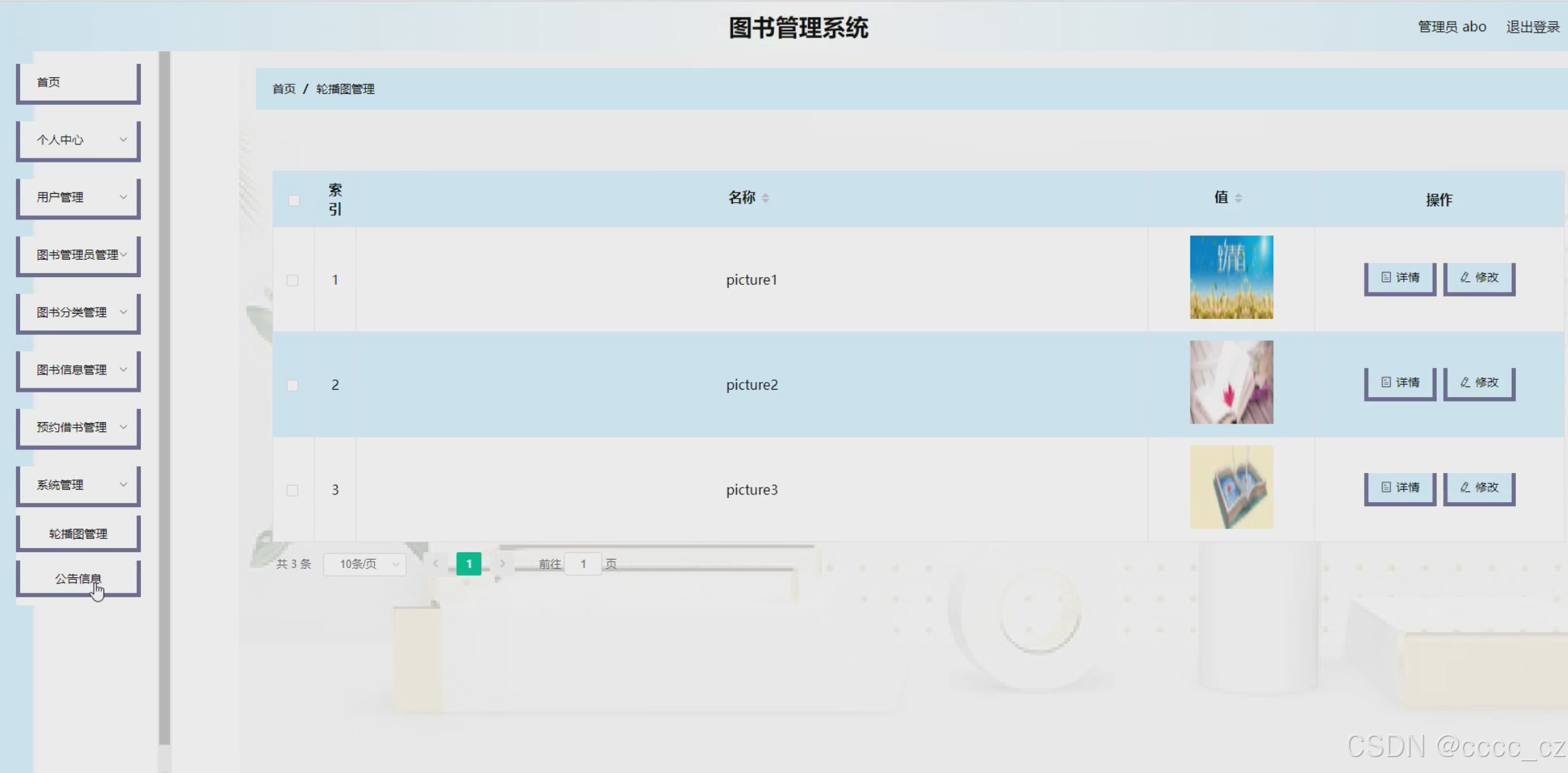Open the 10条/页 page size dropdown

365,564
